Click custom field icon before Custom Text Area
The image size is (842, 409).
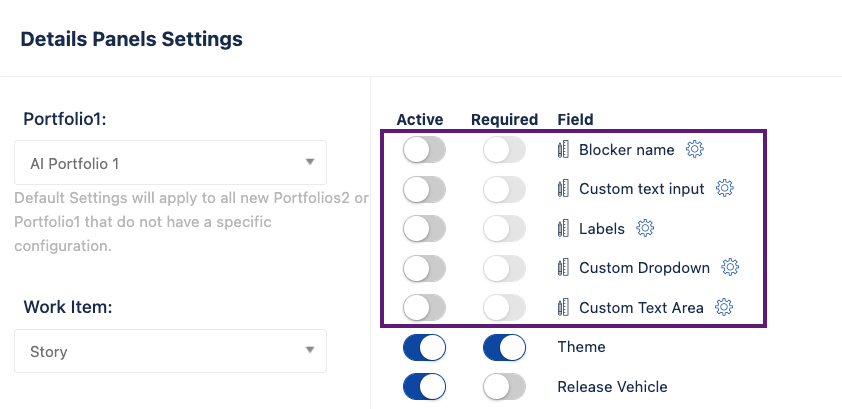pyautogui.click(x=563, y=308)
